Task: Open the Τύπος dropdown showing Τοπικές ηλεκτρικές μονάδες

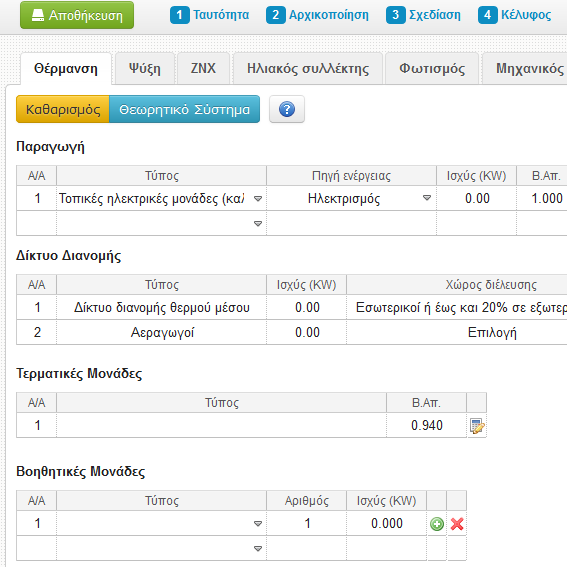Action: coord(161,199)
